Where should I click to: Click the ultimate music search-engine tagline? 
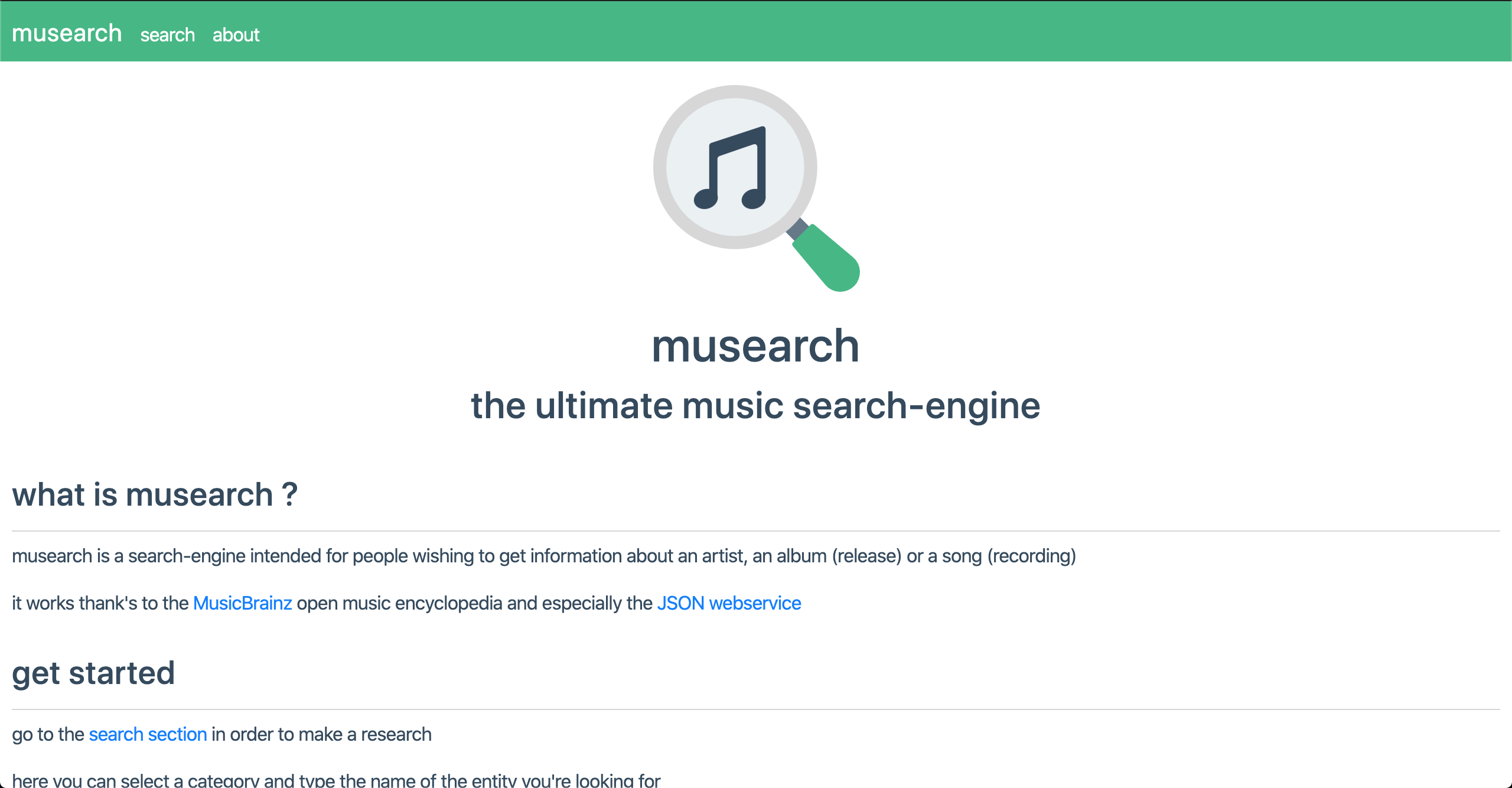click(x=756, y=405)
